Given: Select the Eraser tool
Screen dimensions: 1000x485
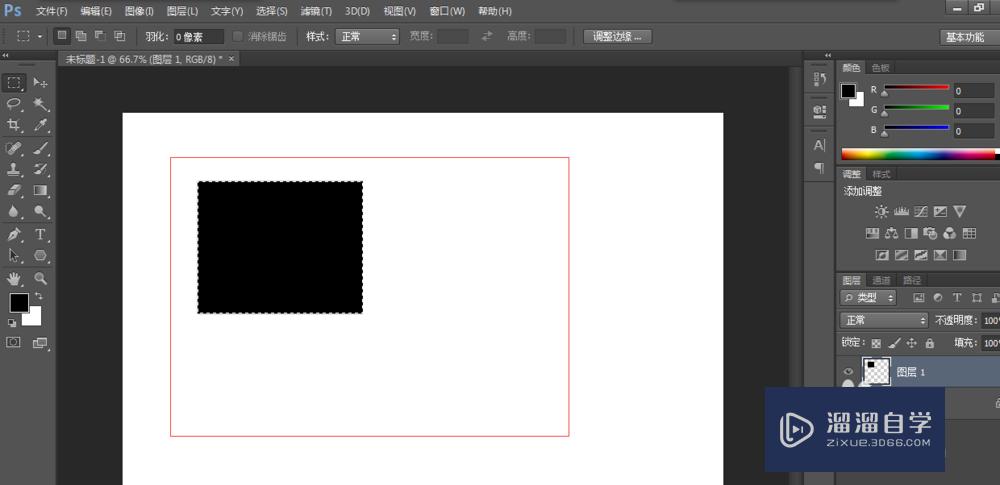Looking at the screenshot, I should pyautogui.click(x=14, y=190).
